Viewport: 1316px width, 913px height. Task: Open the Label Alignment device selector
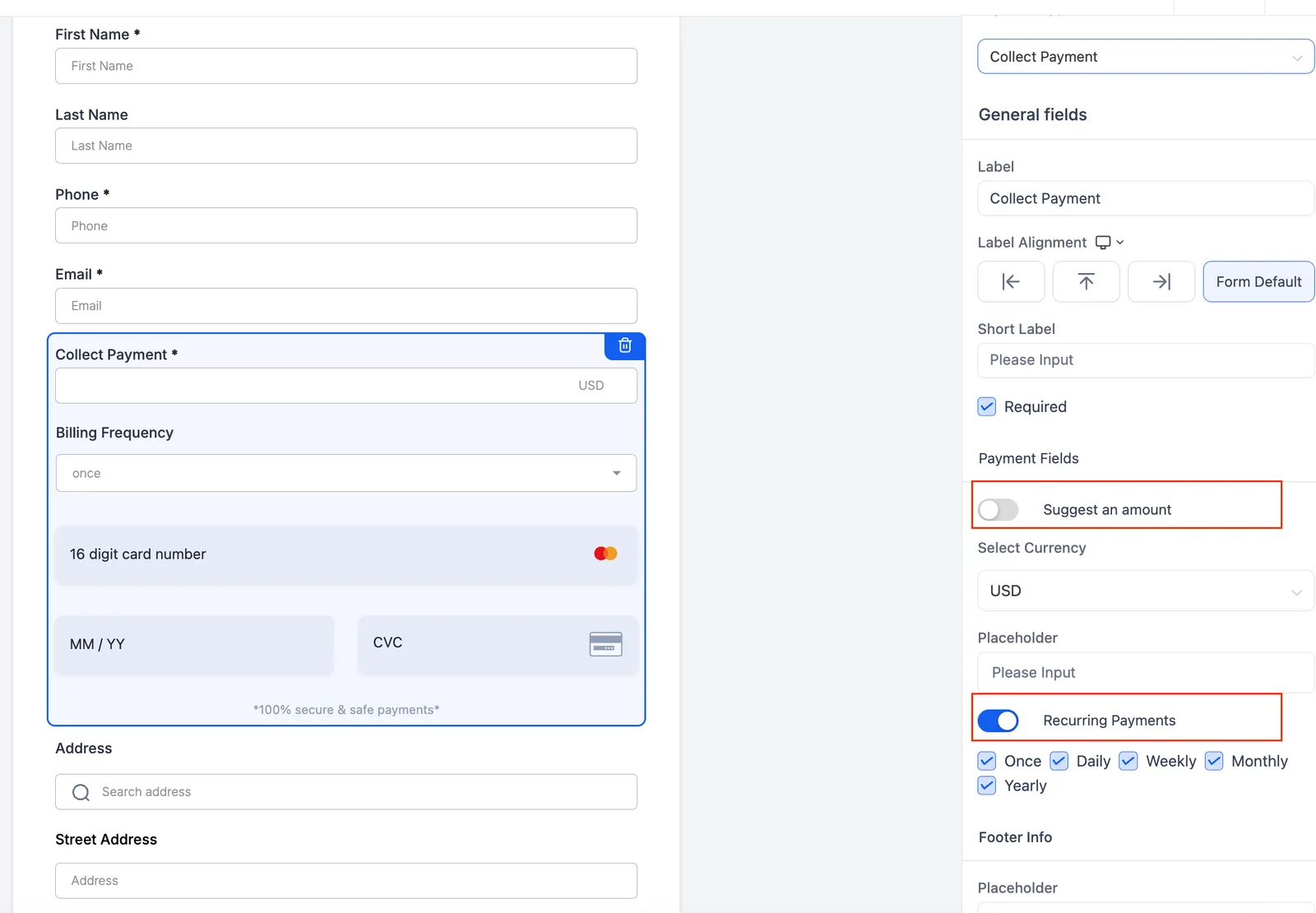click(1110, 242)
